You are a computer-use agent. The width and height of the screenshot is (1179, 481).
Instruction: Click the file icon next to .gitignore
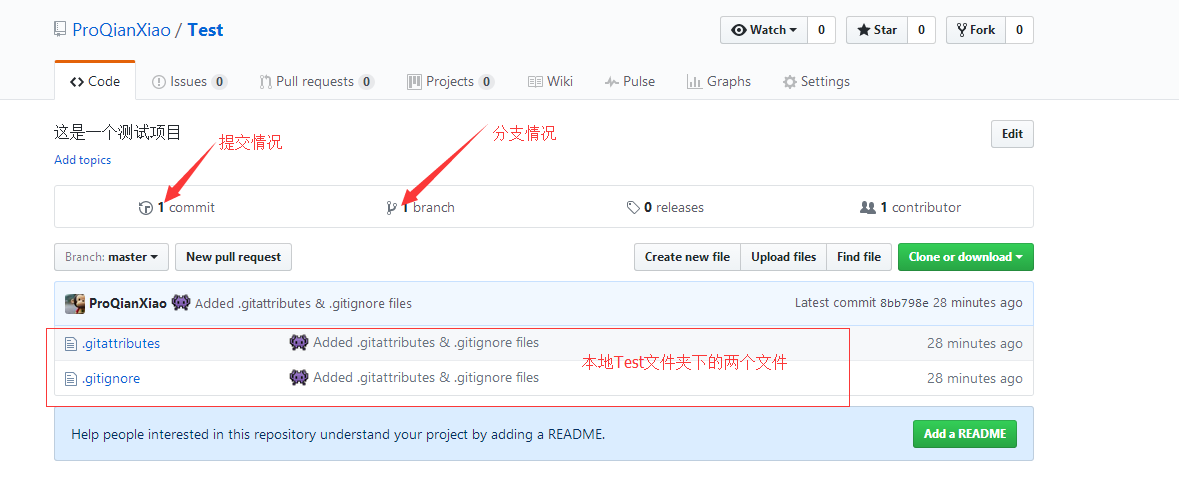pos(71,379)
